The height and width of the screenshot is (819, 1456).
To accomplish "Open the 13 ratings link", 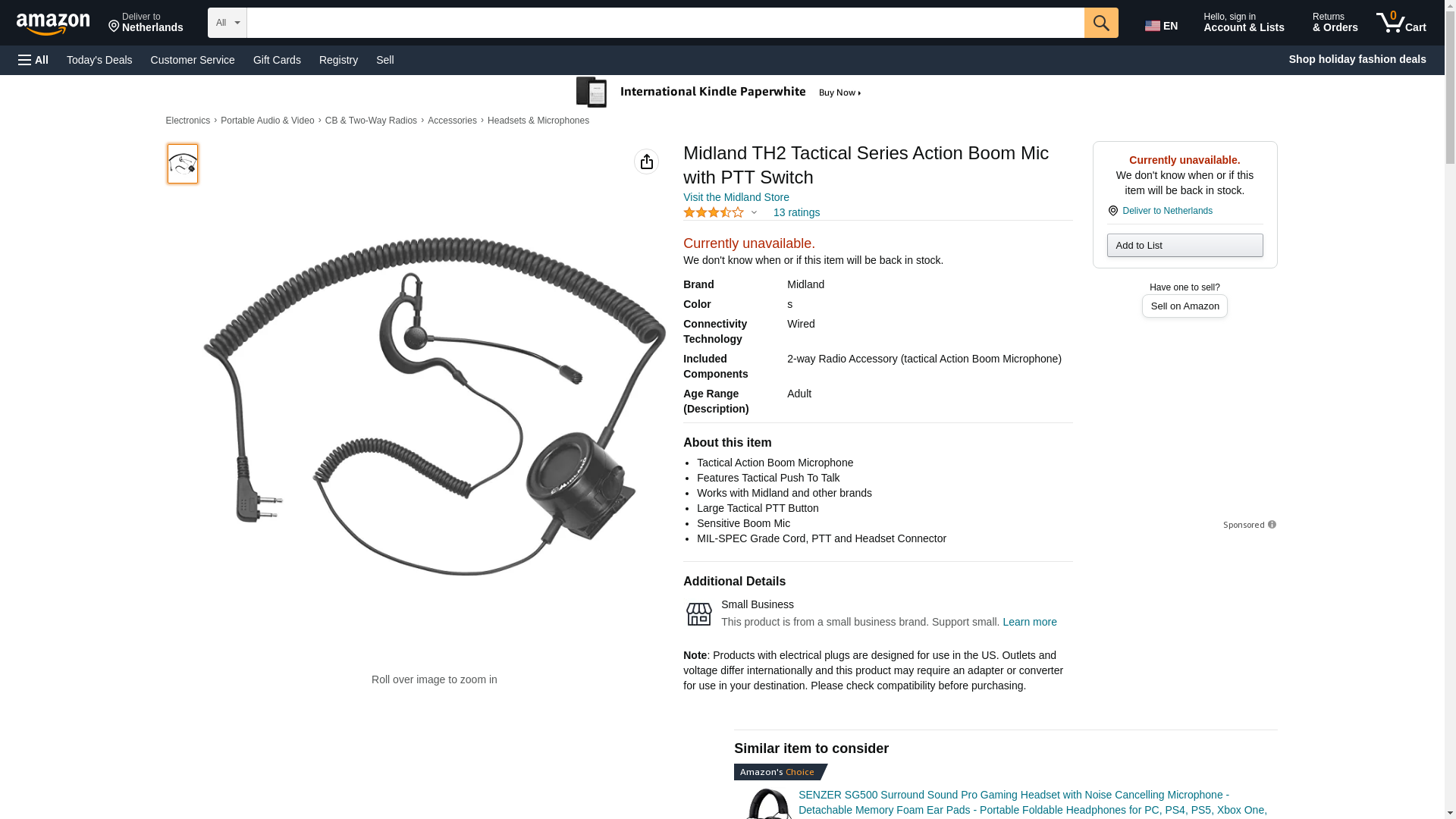I will tap(796, 212).
